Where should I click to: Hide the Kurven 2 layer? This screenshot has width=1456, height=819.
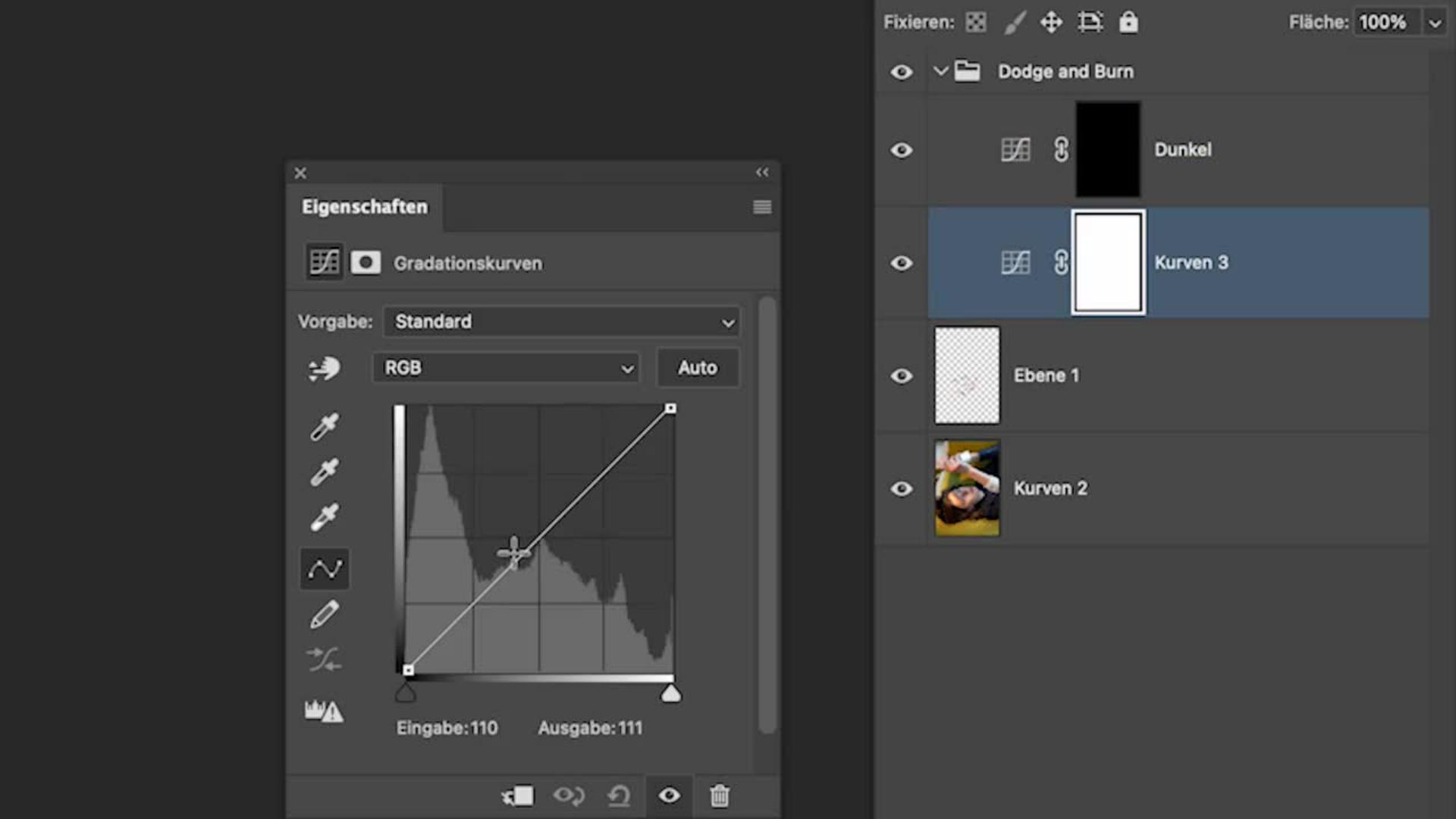901,489
